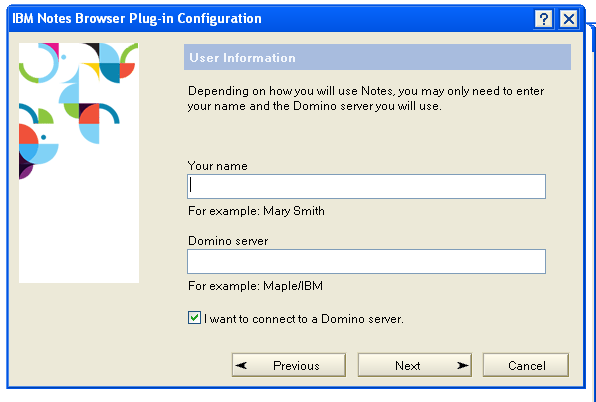Click the 'Domino server' field label
This screenshot has height=402, width=596.
[x=228, y=241]
